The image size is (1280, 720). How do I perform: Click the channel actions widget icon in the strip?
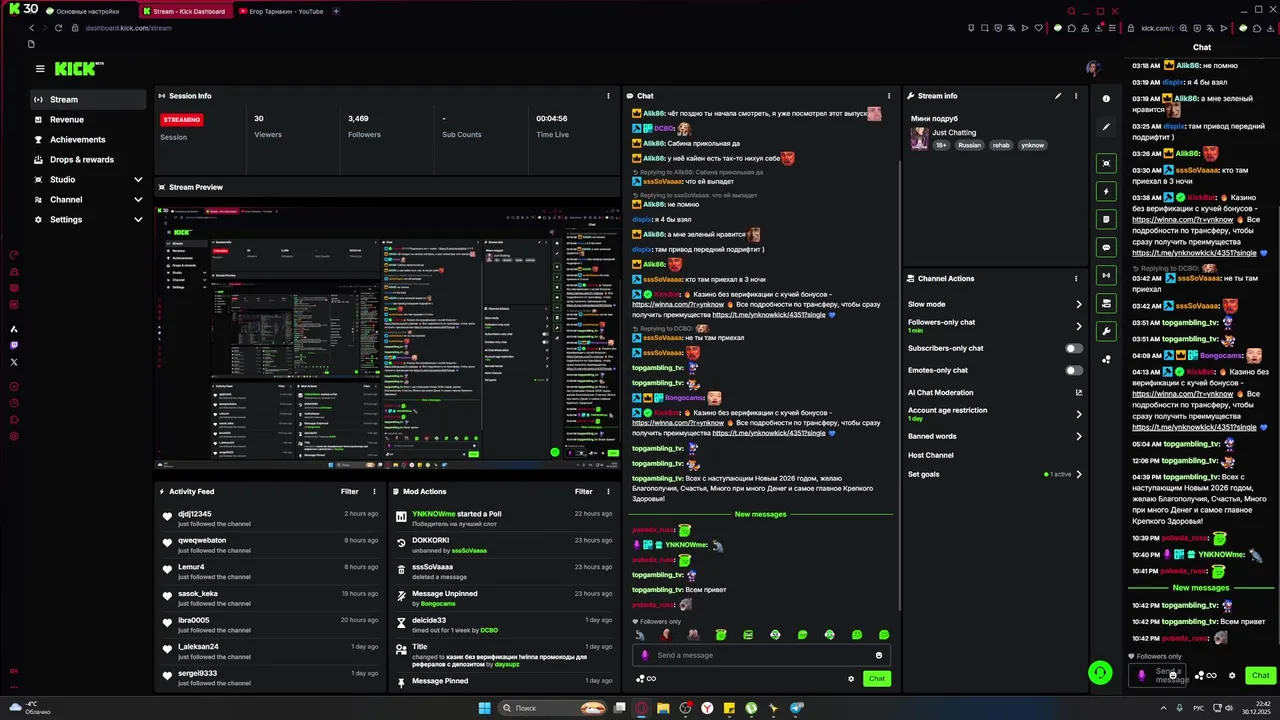1106,303
